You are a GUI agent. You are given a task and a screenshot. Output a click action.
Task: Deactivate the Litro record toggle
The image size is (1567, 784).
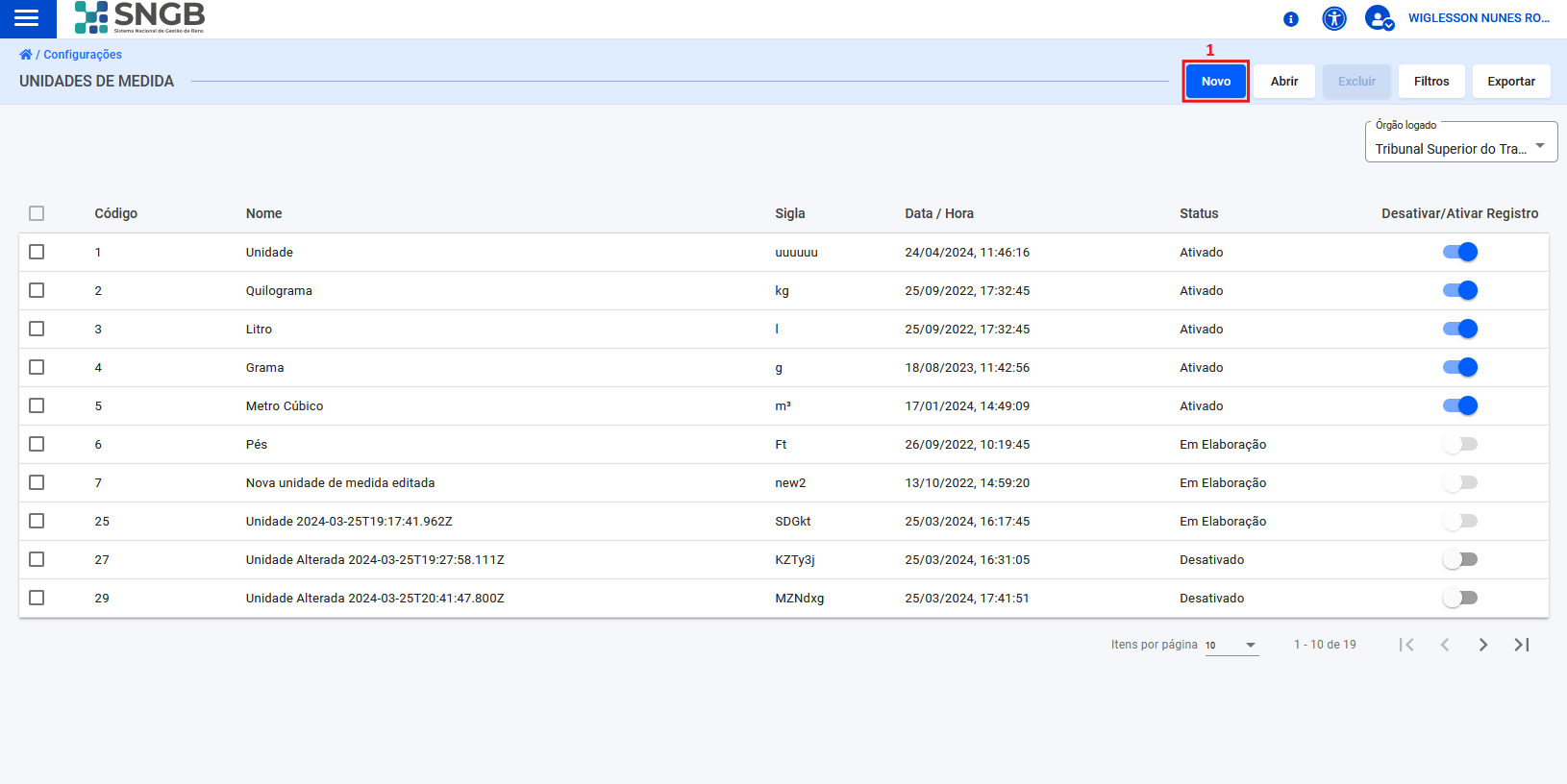pos(1460,329)
